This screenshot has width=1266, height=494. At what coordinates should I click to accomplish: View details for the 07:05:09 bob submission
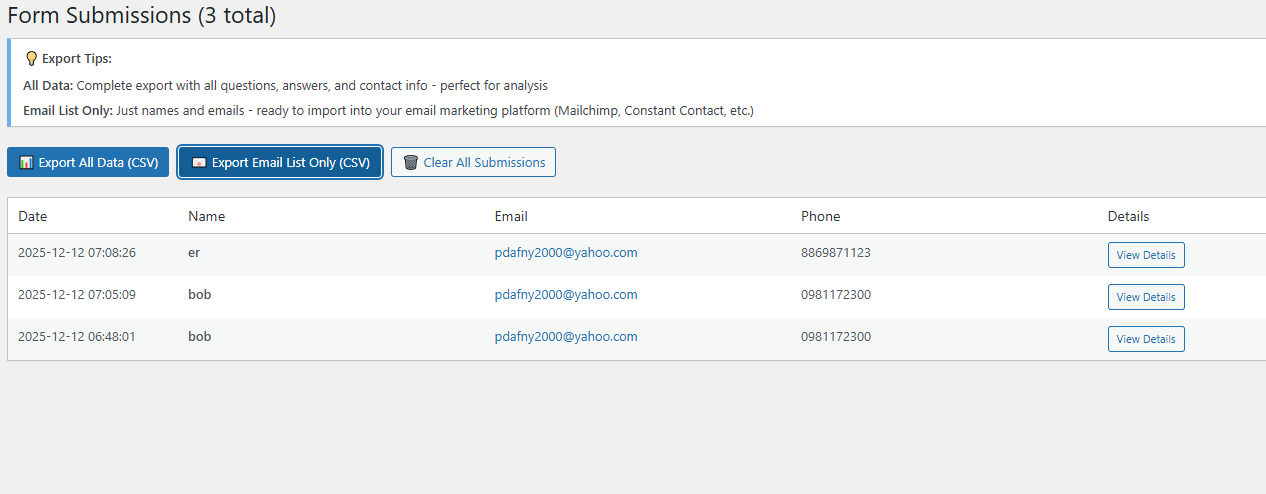(1145, 297)
